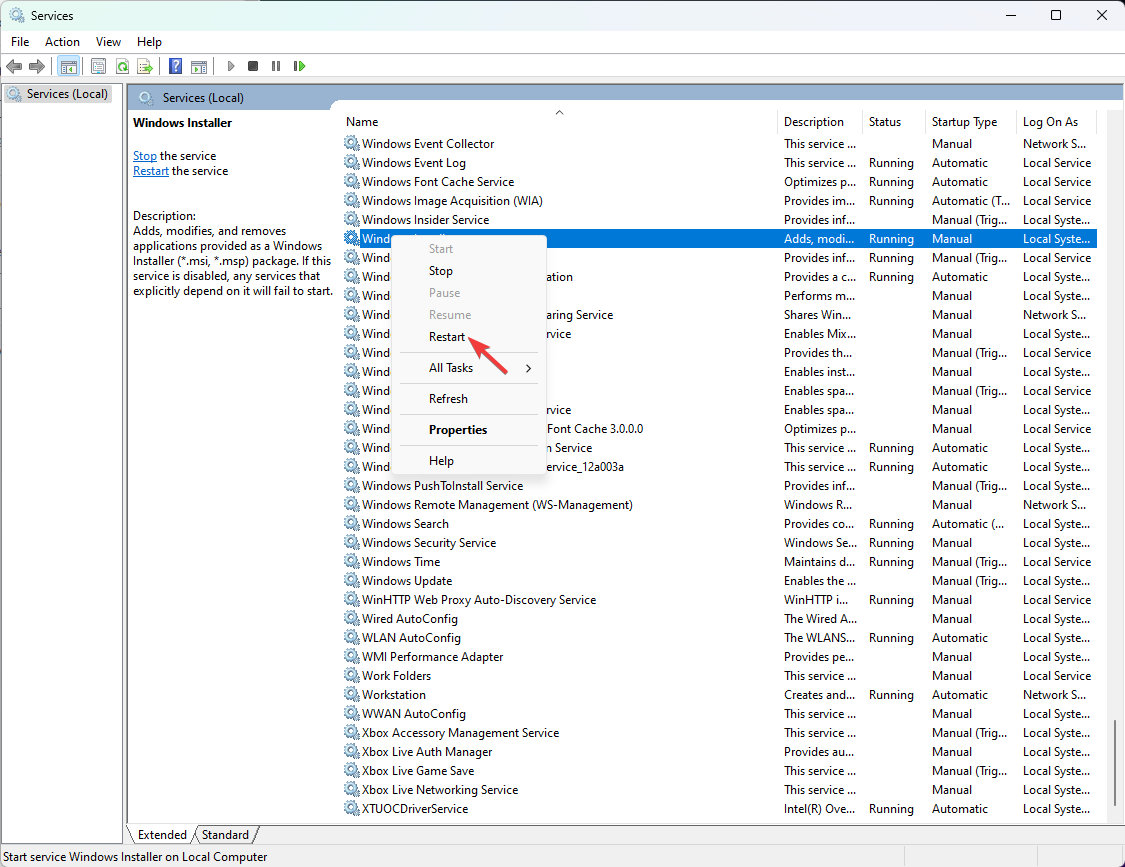Choose Restart in the context menu
1125x867 pixels.
(x=469, y=337)
